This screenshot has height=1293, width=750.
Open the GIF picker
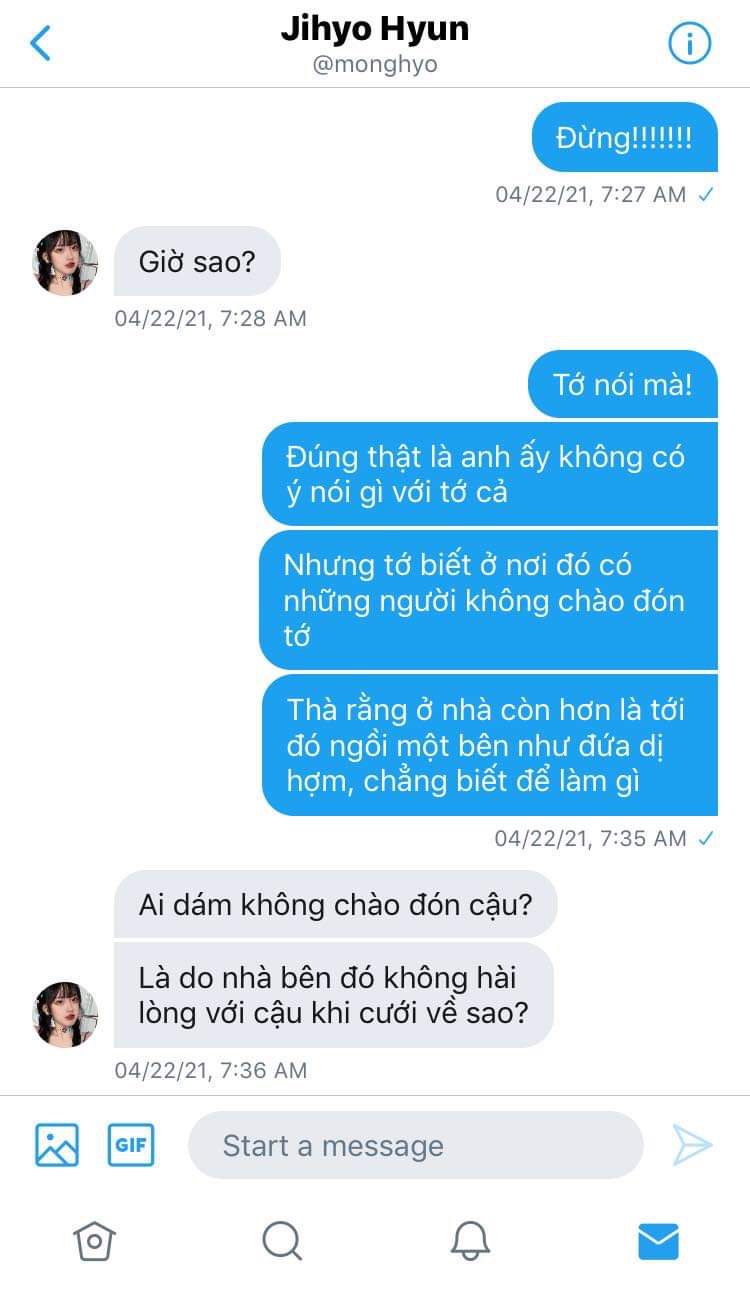point(131,1145)
